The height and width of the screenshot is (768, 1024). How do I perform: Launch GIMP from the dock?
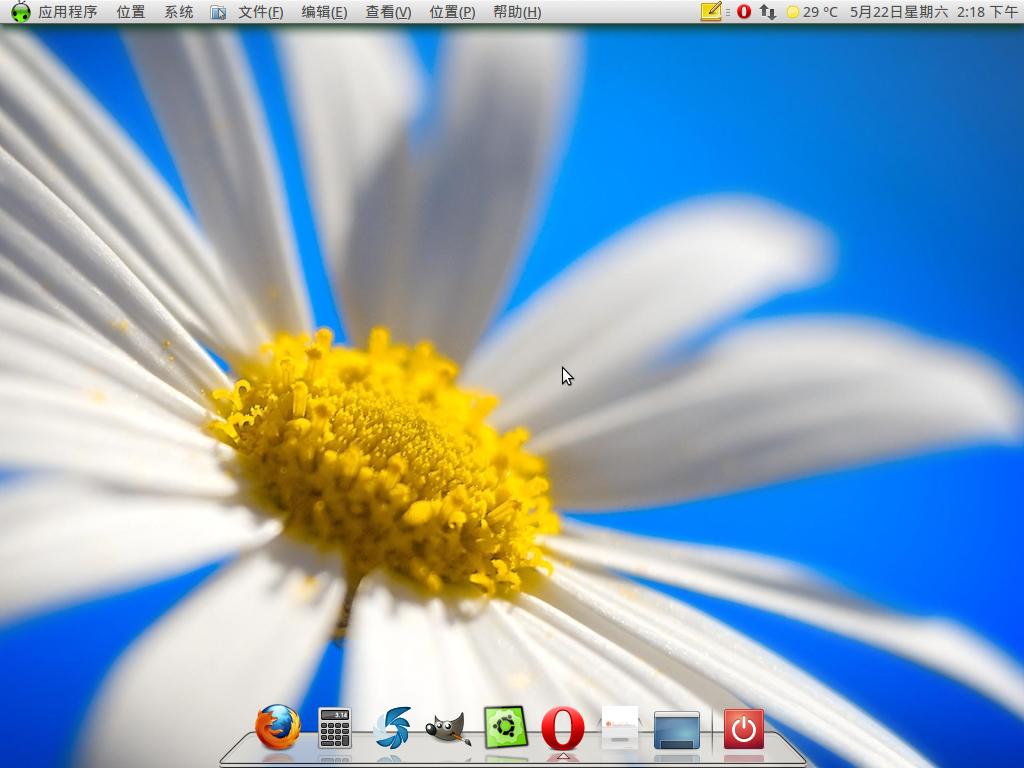click(x=448, y=728)
